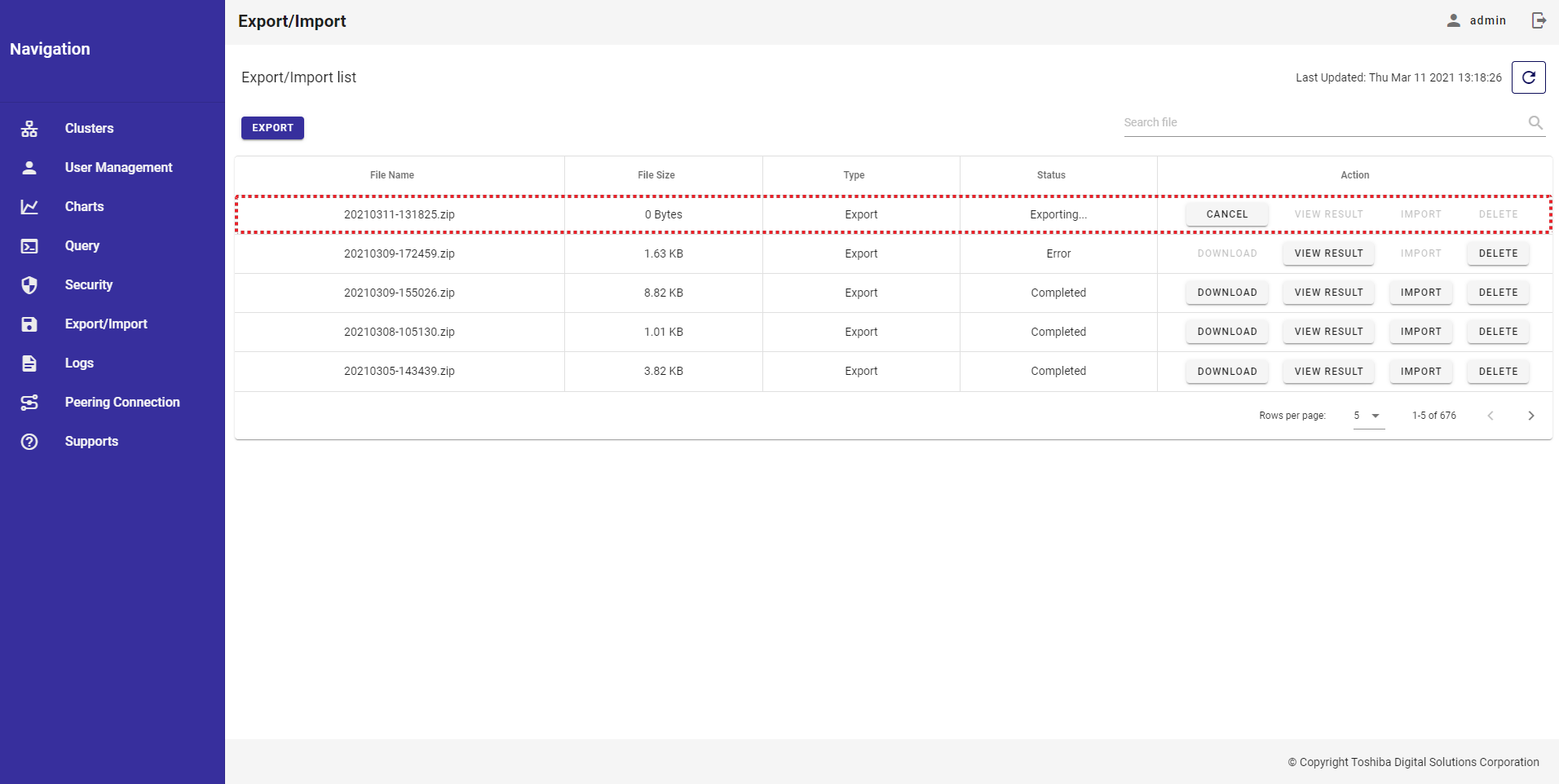Viewport: 1559px width, 784px height.
Task: Download 20210308-105130.zip
Action: (1227, 332)
